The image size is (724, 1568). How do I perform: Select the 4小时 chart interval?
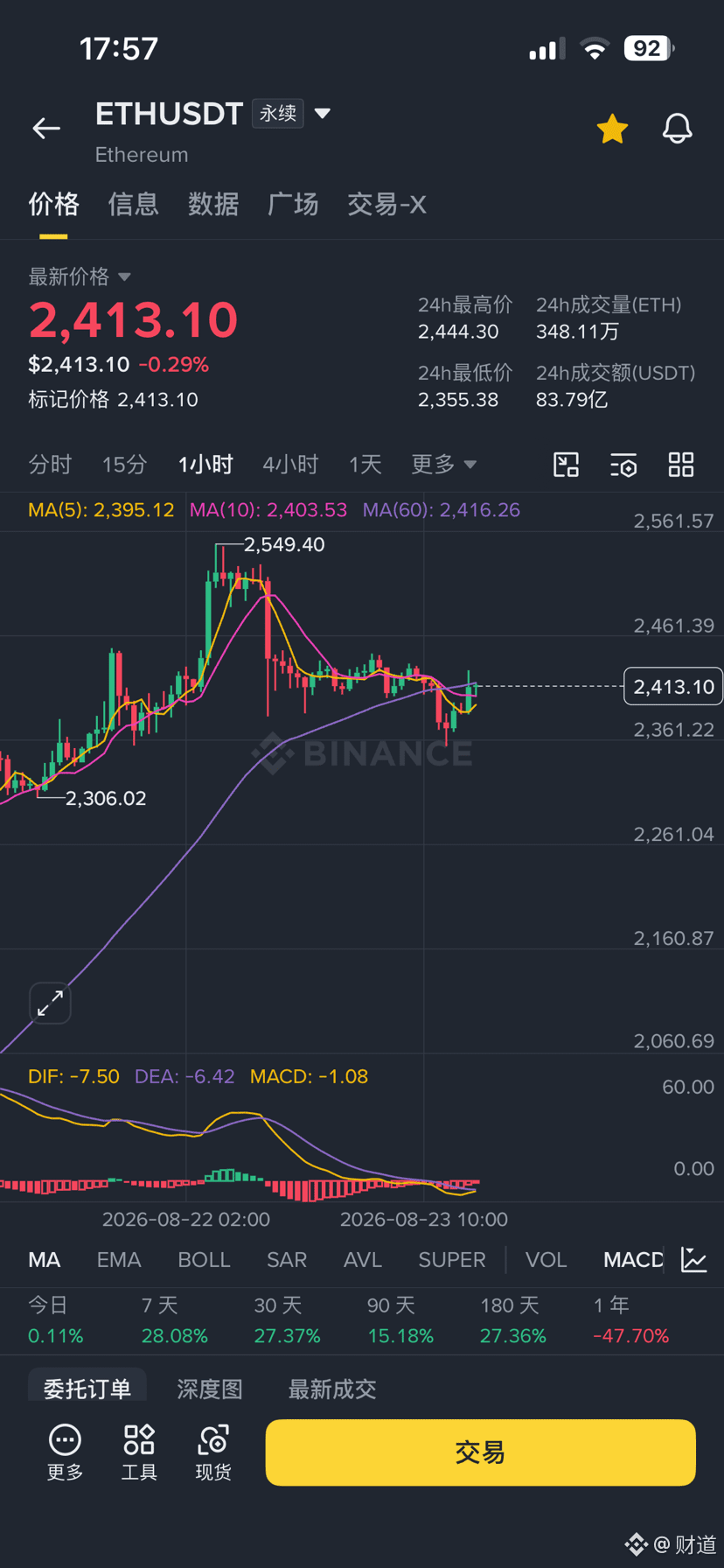click(290, 465)
